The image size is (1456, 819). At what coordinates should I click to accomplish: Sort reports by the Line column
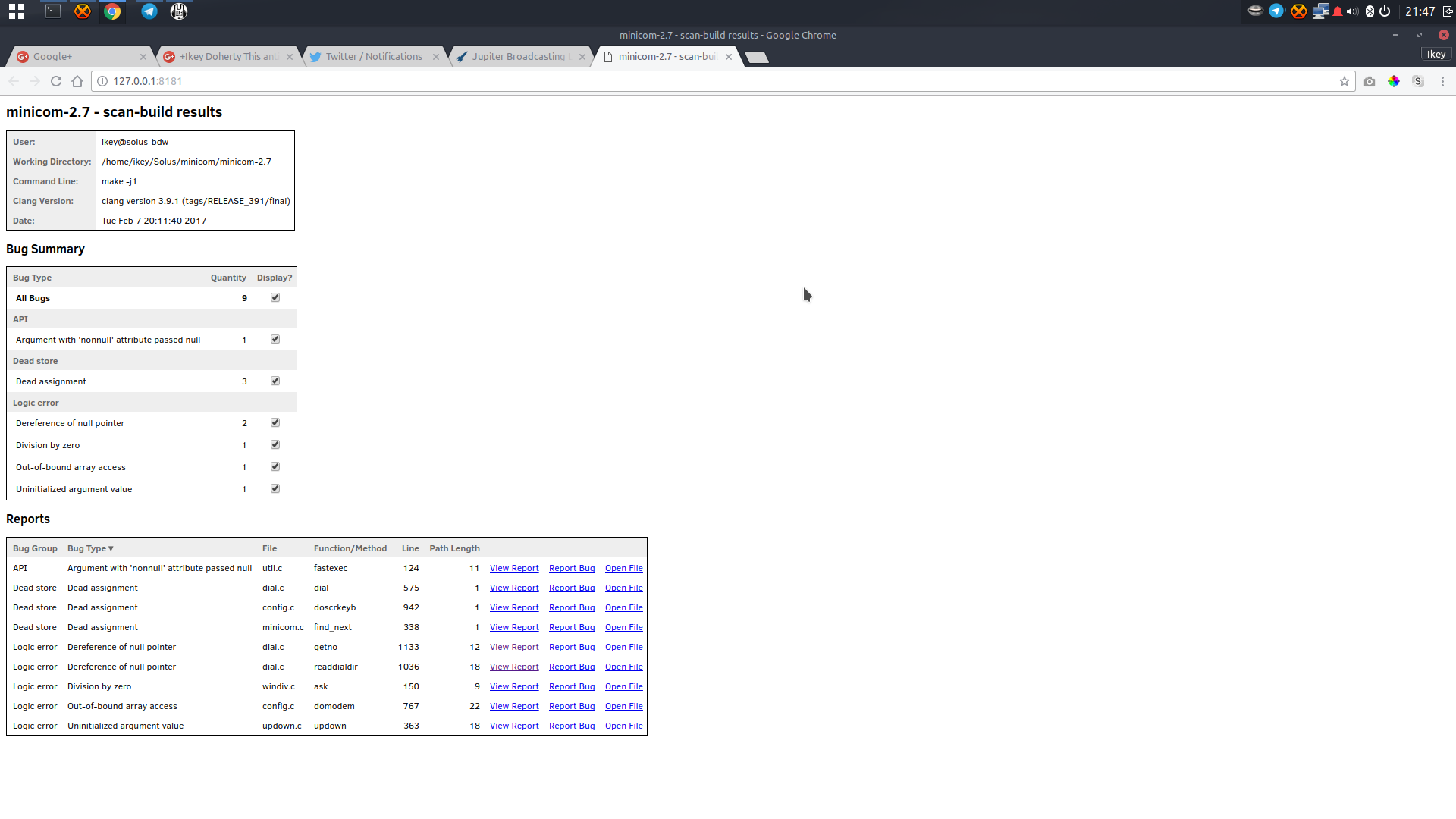pyautogui.click(x=410, y=548)
